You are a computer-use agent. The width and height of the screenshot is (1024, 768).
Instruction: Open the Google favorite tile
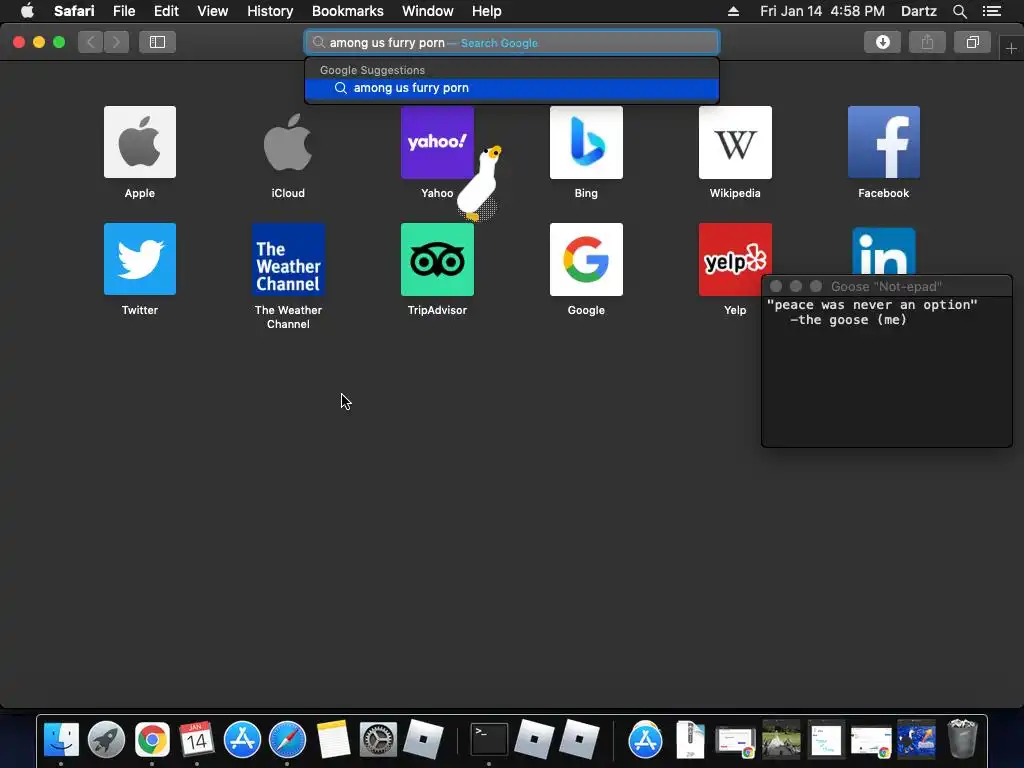[x=586, y=259]
